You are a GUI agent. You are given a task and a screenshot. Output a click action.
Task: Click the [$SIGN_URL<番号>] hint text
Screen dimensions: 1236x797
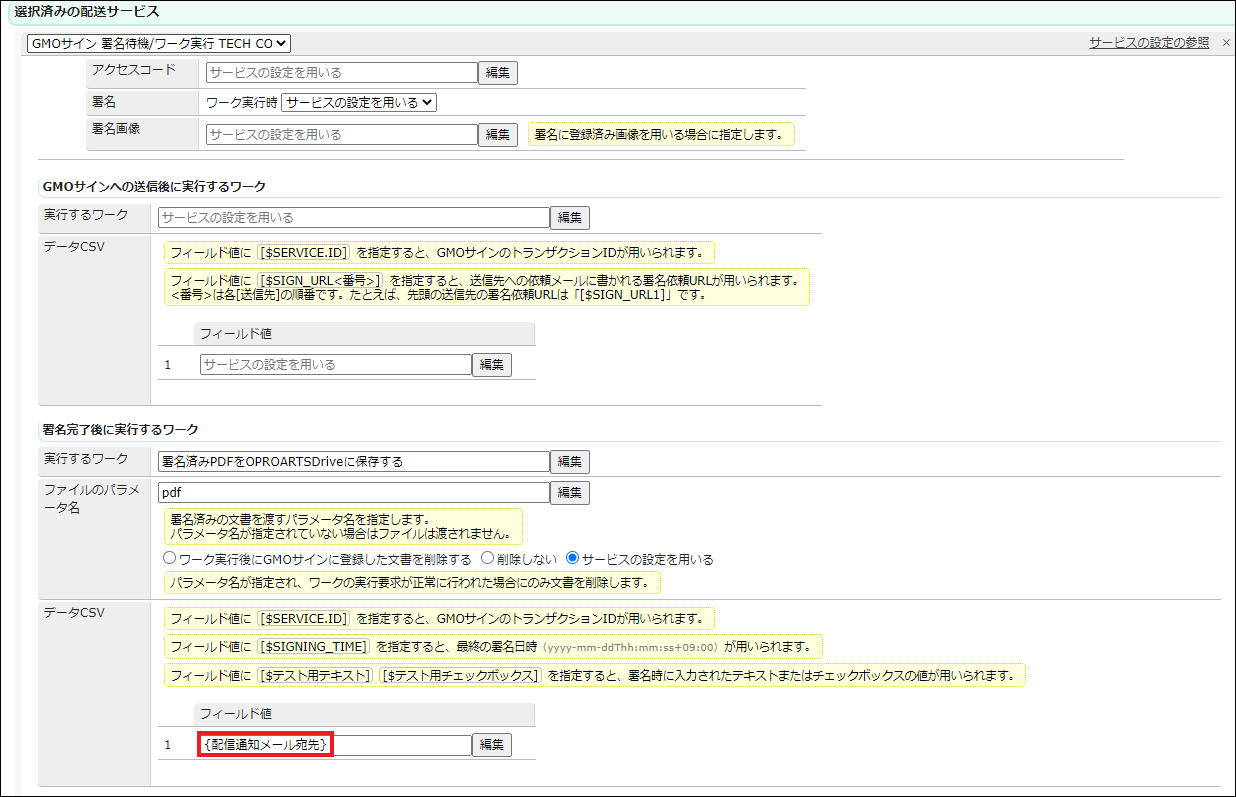click(320, 280)
